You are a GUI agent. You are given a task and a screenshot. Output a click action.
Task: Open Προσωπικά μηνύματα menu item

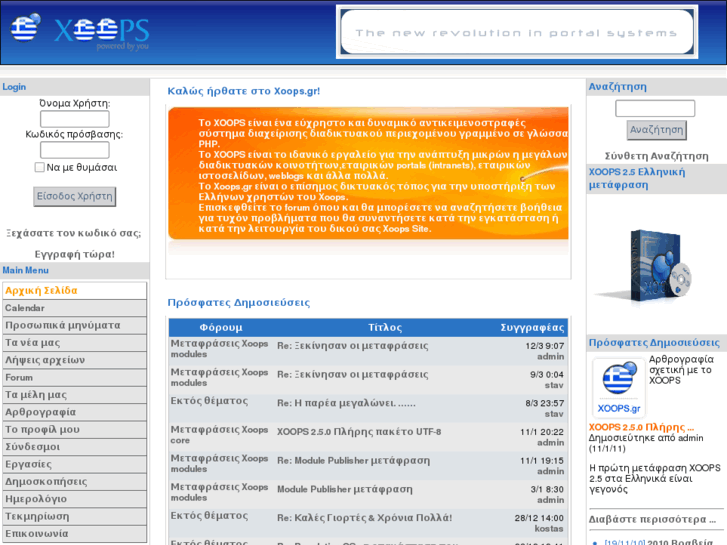(74, 325)
